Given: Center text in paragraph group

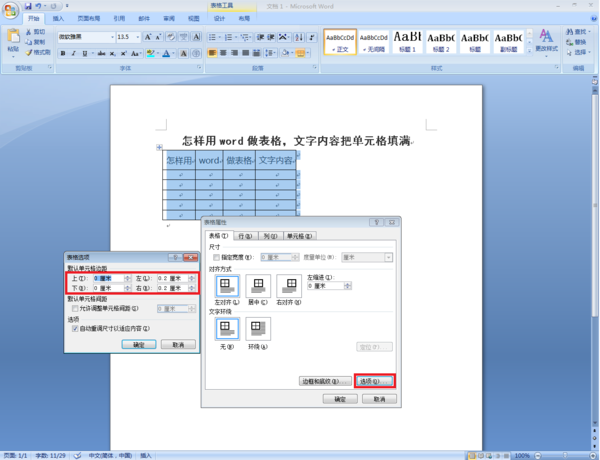Looking at the screenshot, I should click(223, 53).
